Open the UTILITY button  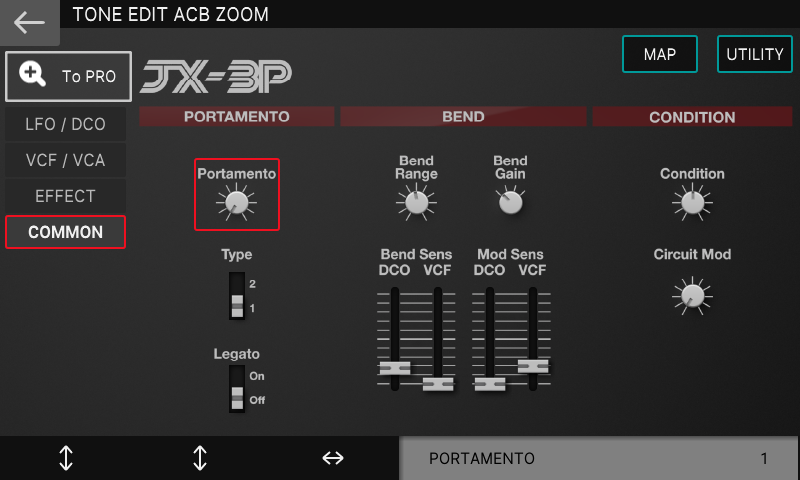point(755,54)
